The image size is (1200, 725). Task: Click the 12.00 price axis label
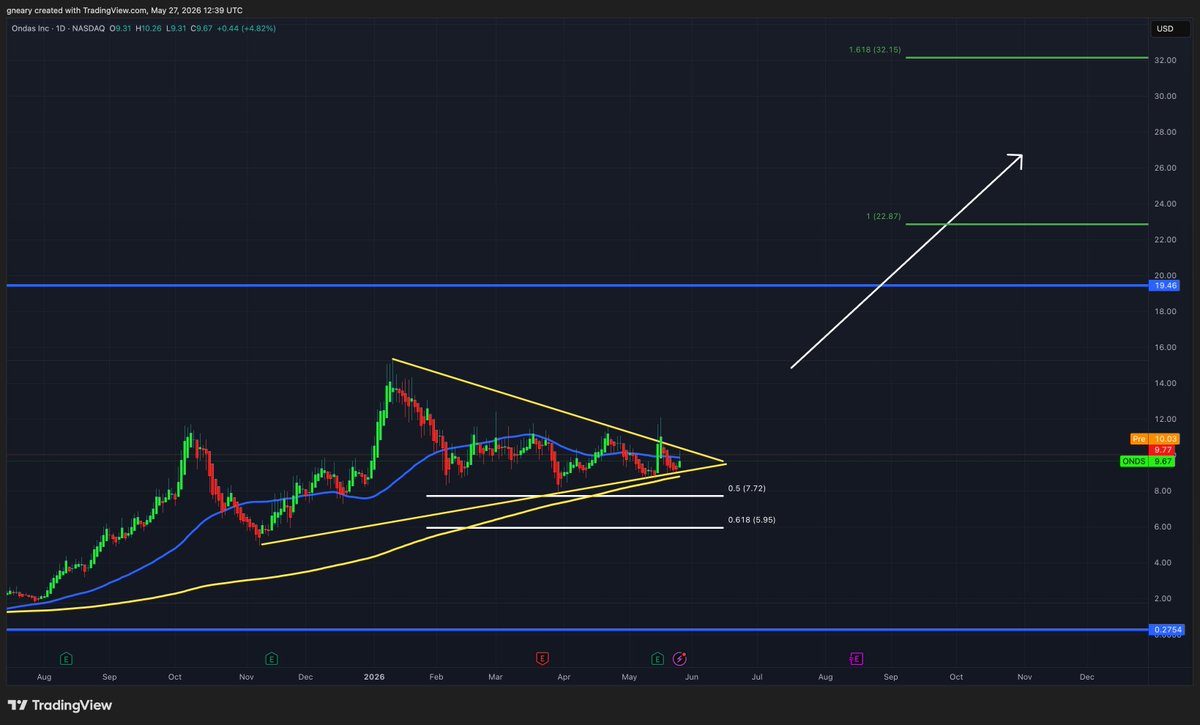coord(1165,419)
